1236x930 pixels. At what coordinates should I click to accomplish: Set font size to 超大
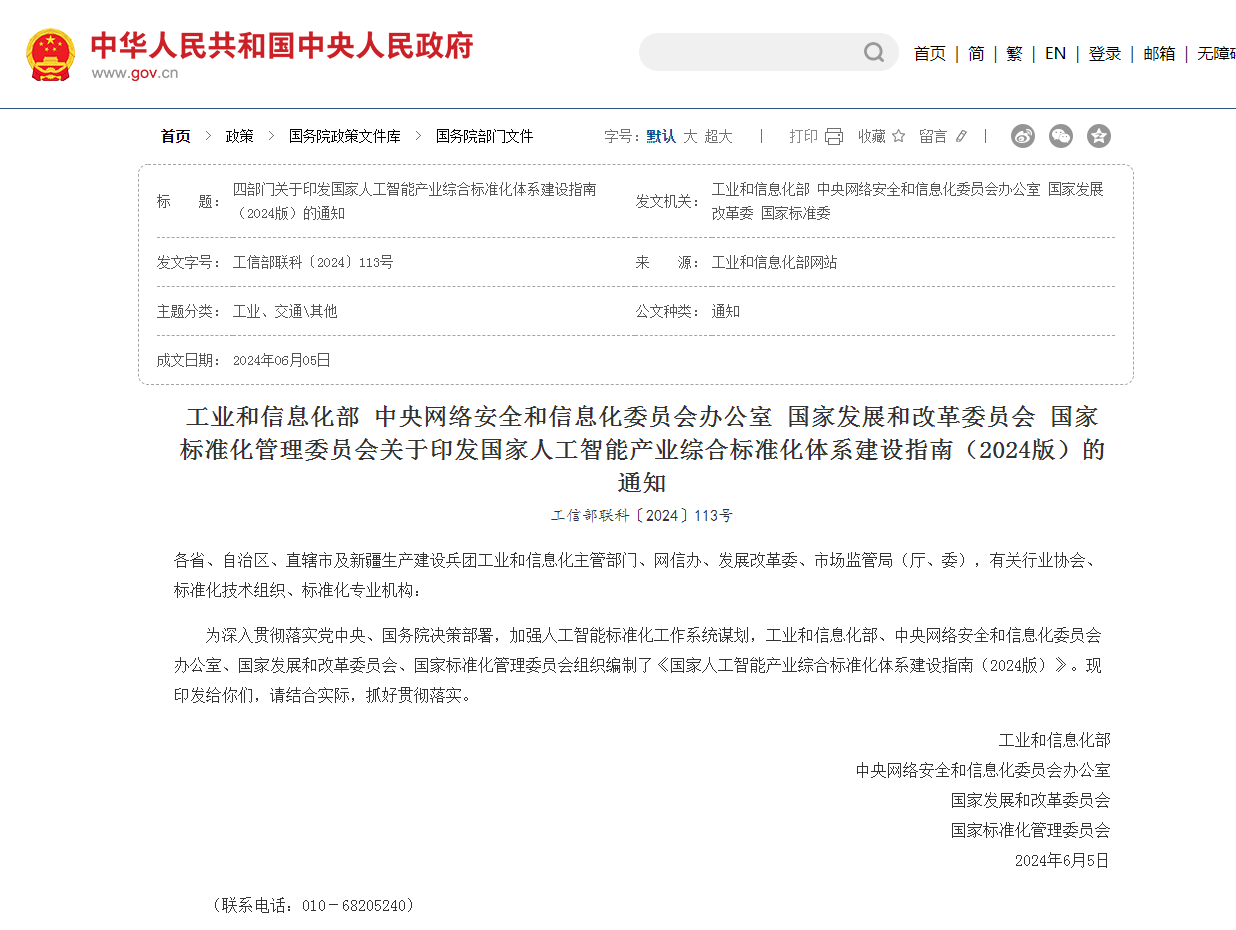pyautogui.click(x=718, y=136)
